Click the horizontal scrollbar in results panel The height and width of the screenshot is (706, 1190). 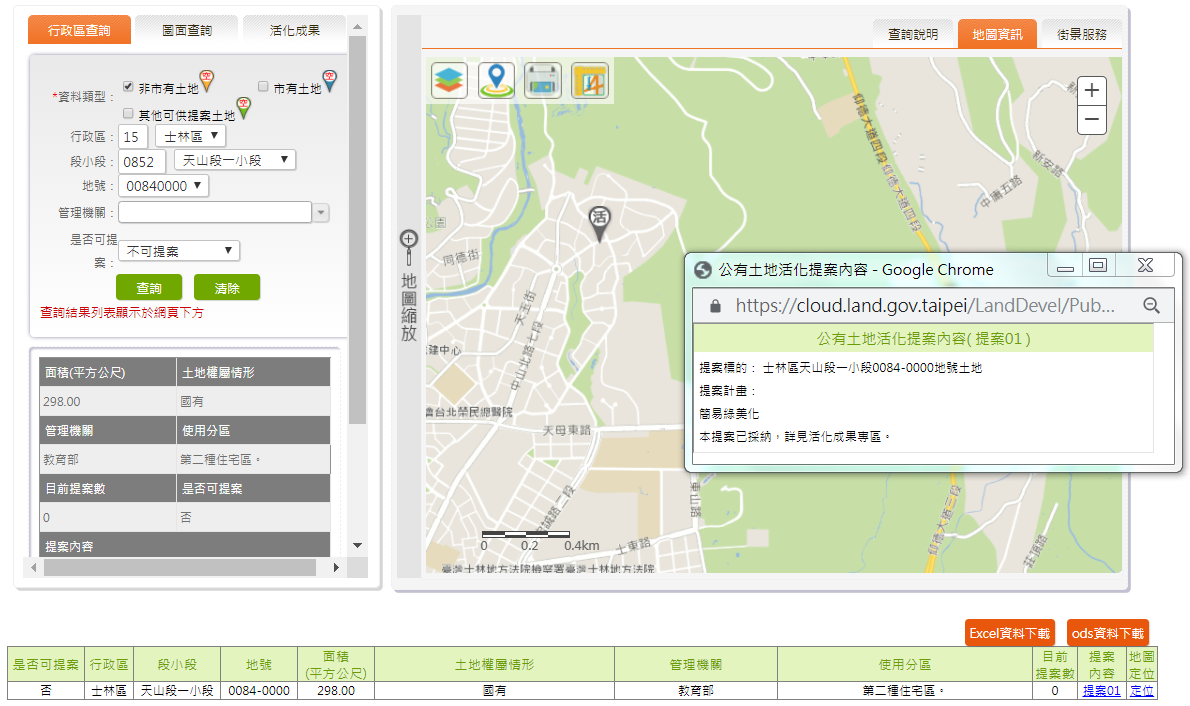[x=180, y=568]
